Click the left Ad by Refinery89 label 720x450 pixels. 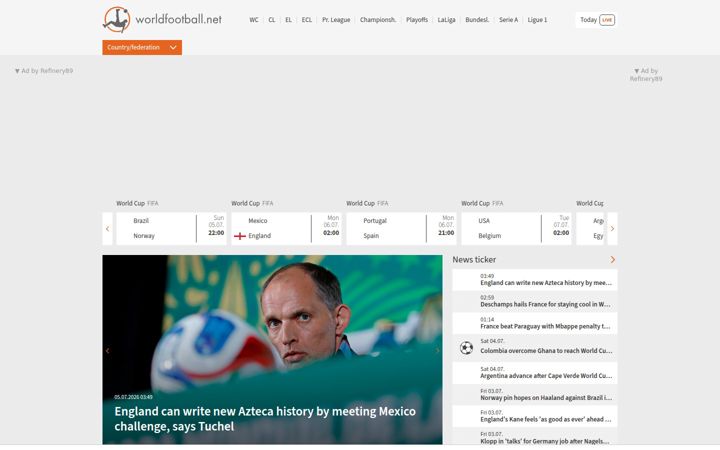[x=44, y=71]
